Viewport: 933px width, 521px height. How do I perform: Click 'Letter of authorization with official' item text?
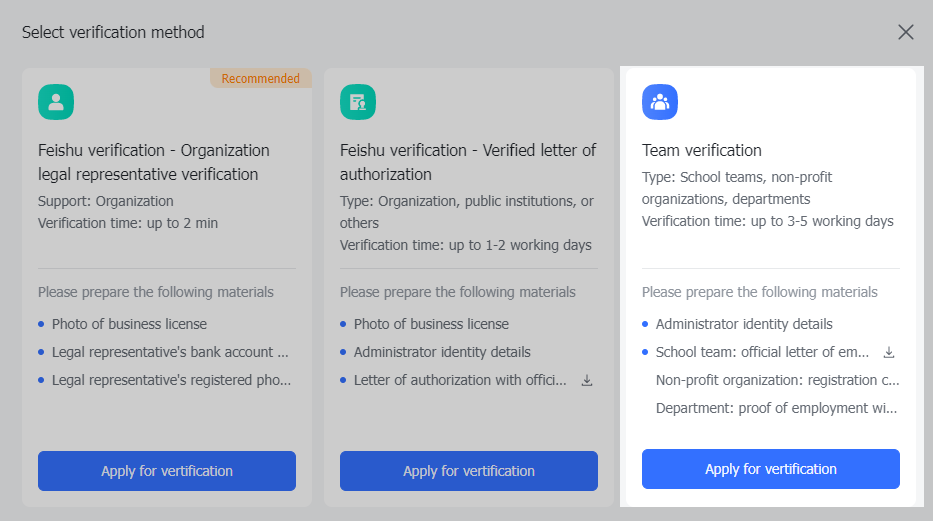point(460,380)
